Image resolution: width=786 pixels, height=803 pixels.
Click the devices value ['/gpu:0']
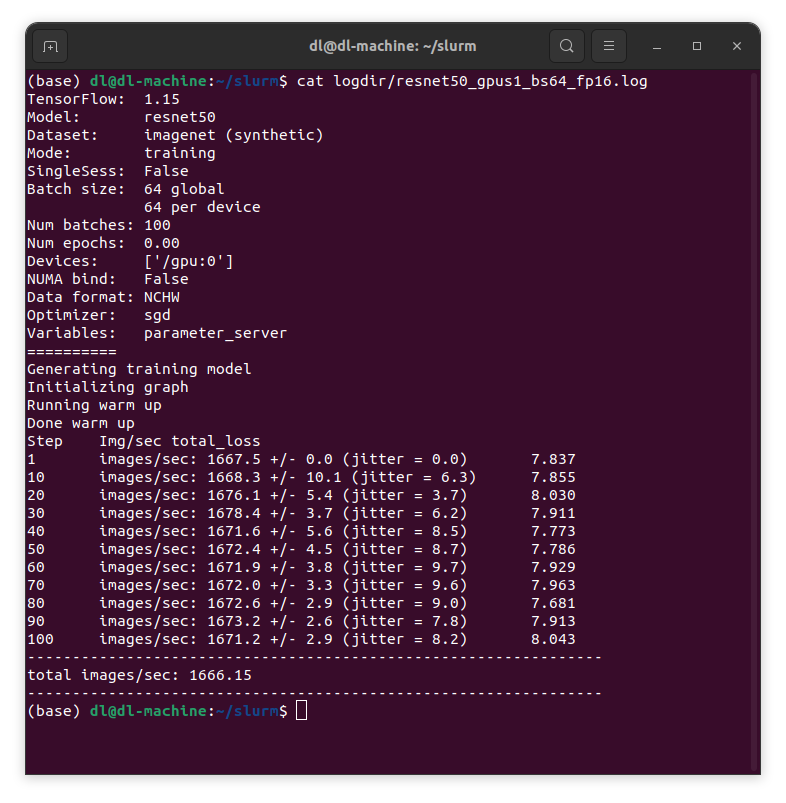click(x=188, y=262)
